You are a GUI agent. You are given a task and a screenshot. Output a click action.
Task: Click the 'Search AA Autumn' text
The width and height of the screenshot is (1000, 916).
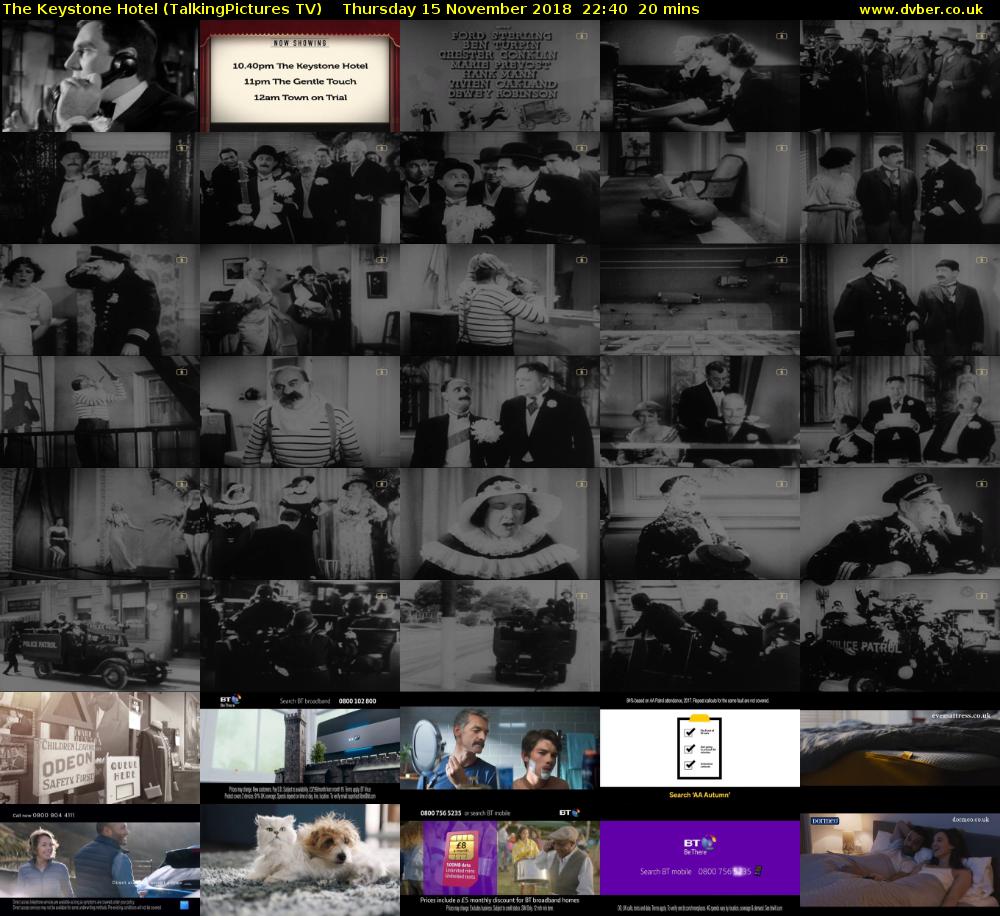(699, 795)
